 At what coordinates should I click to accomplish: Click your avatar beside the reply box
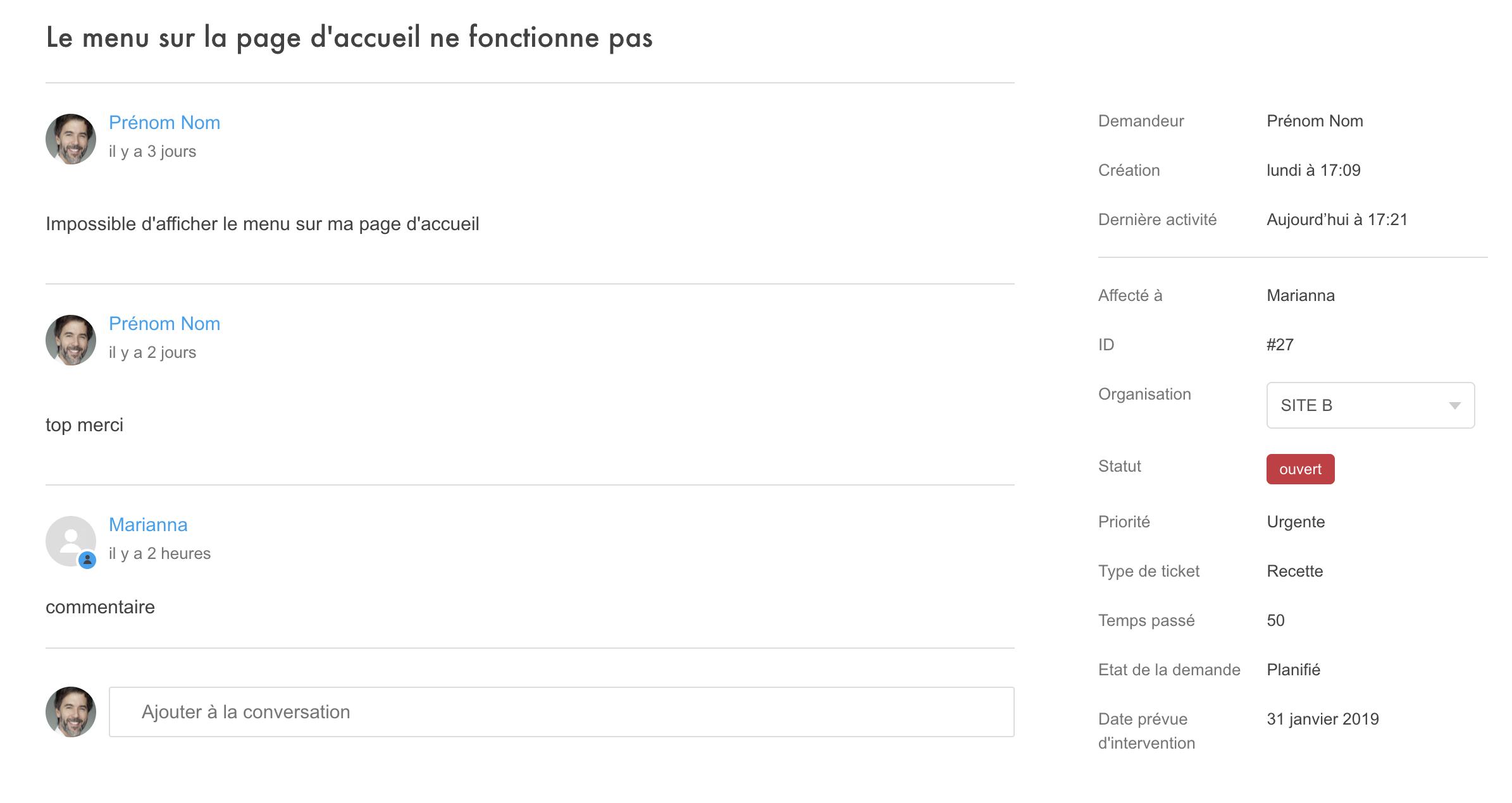[x=70, y=711]
